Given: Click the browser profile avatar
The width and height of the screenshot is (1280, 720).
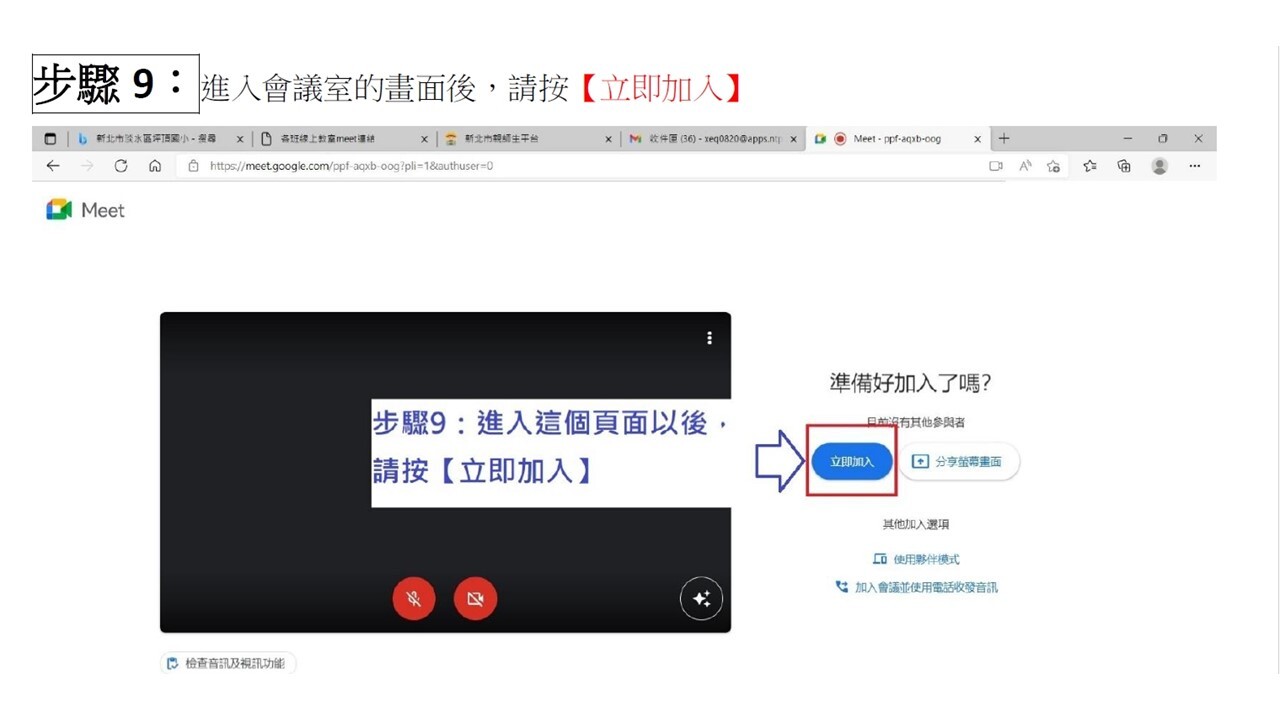Looking at the screenshot, I should tap(1160, 166).
